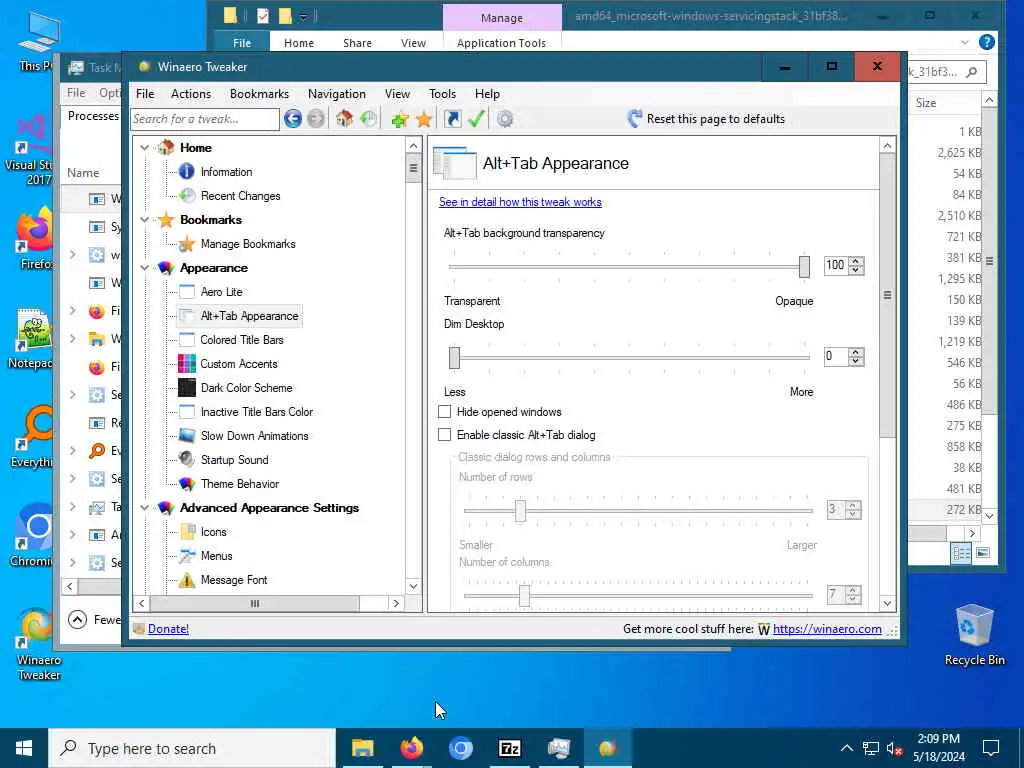Open the File menu in Winaero Tweaker

pos(145,94)
